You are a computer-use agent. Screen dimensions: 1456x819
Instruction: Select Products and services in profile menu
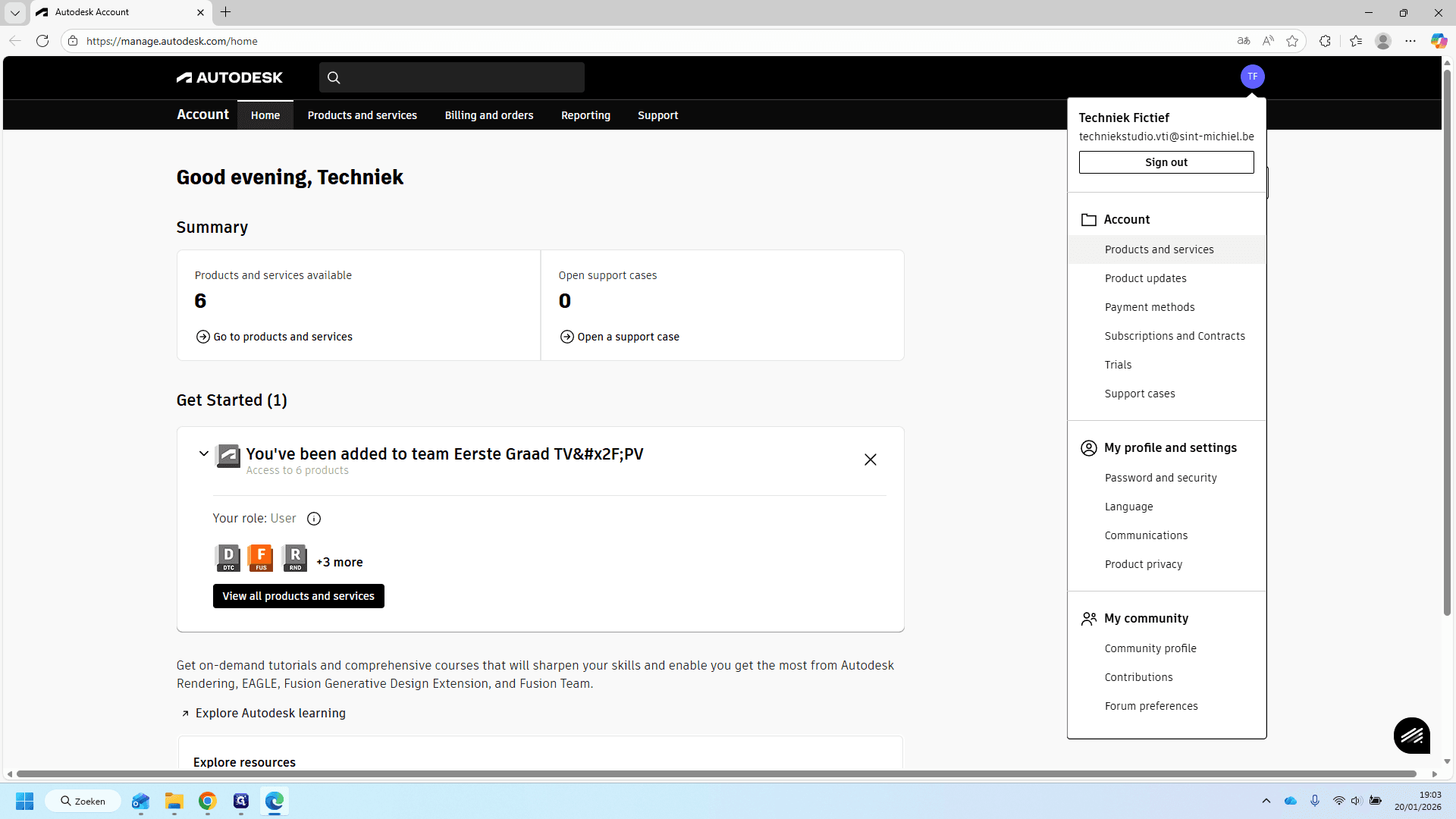click(x=1166, y=249)
